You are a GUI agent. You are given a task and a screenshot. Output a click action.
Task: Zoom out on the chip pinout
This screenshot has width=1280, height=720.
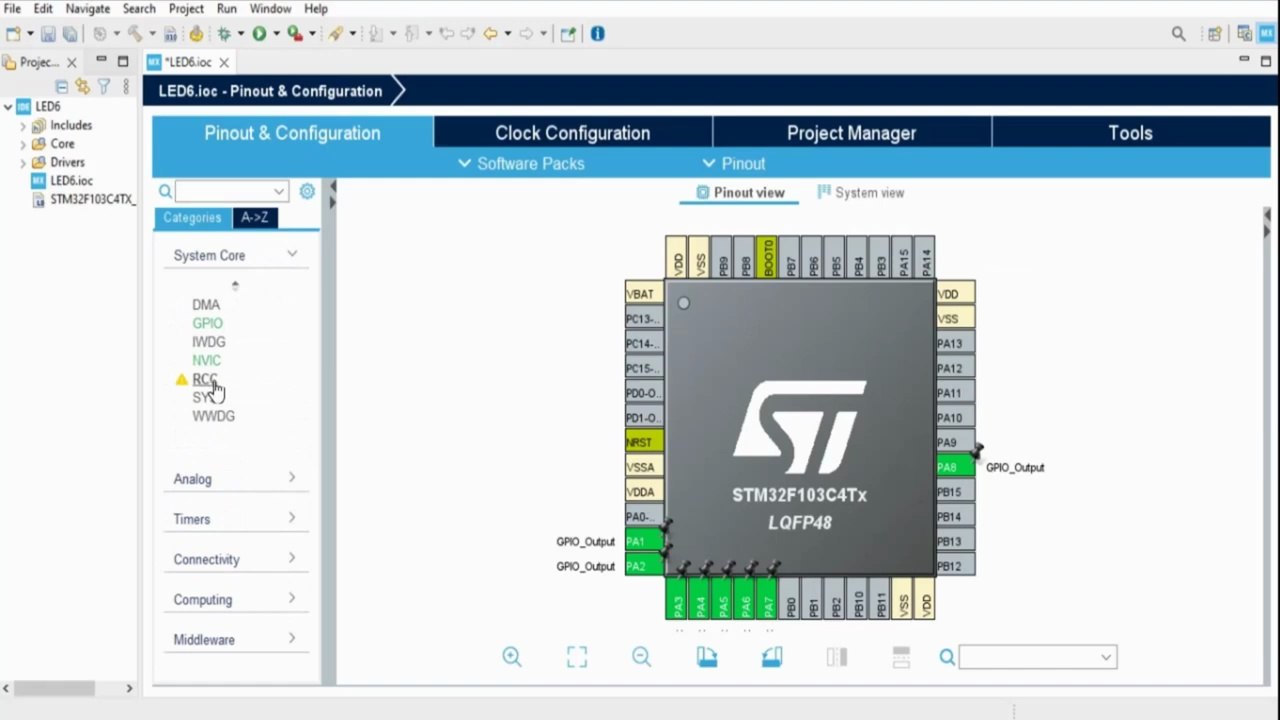click(x=642, y=657)
